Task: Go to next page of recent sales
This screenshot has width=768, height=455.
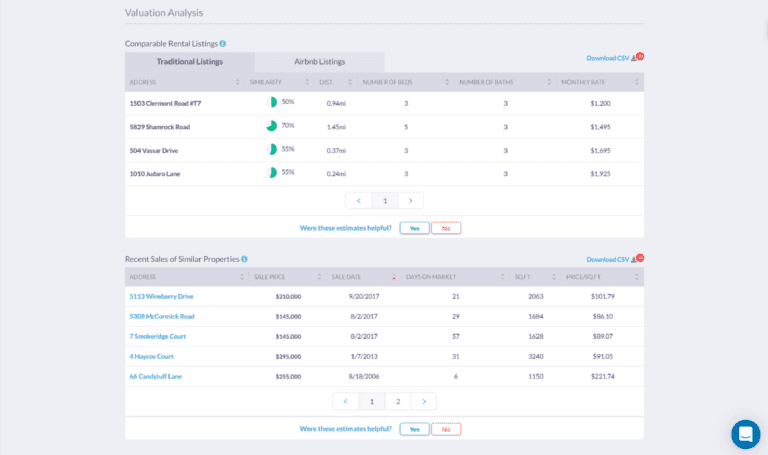Action: [x=424, y=401]
